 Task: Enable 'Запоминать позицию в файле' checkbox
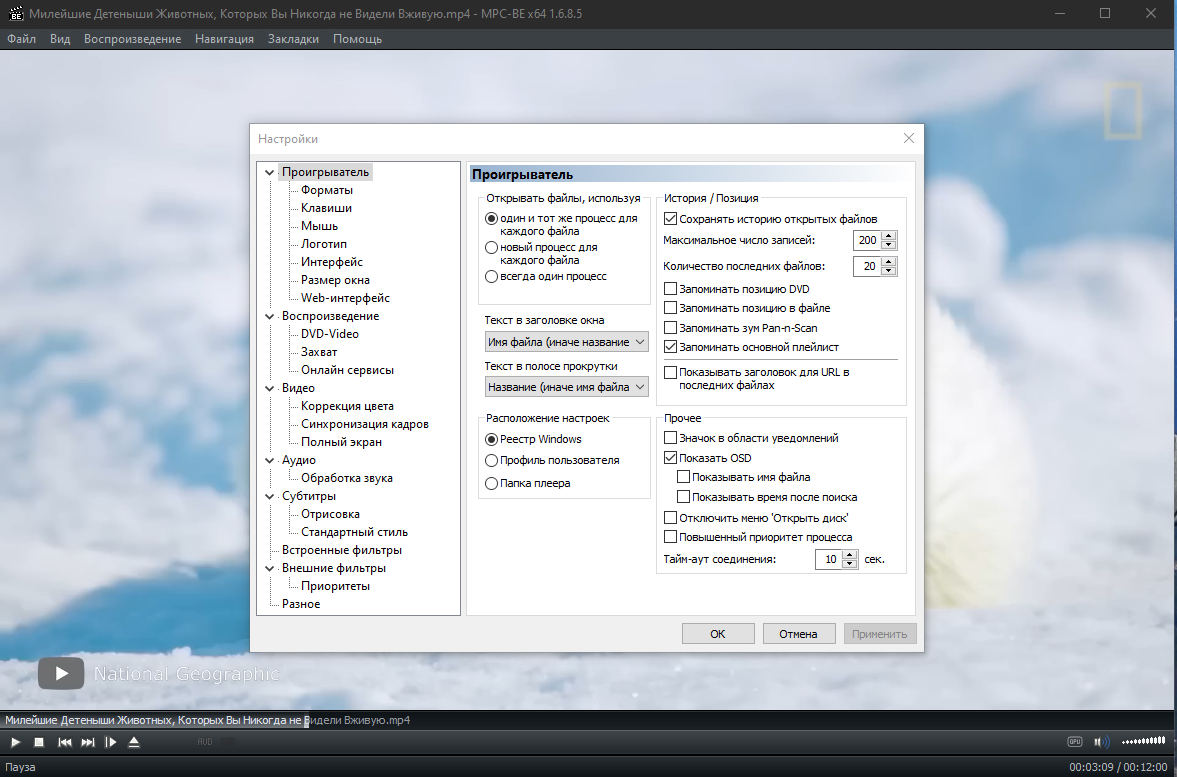[x=670, y=308]
